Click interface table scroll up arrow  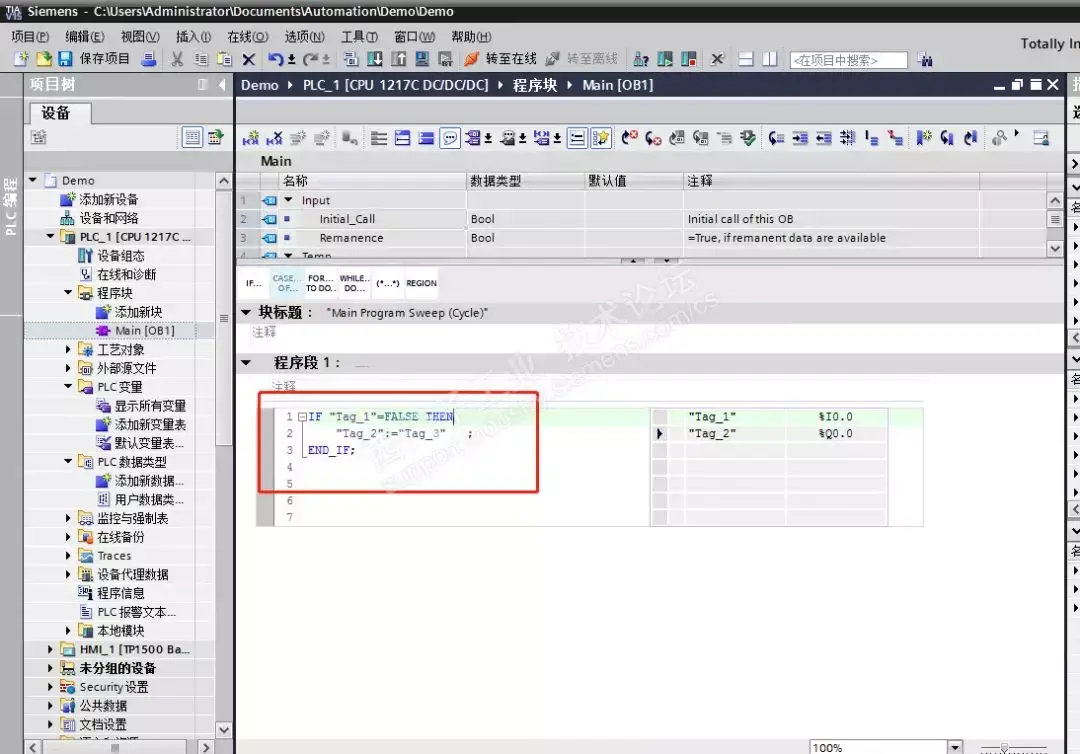(x=1055, y=200)
